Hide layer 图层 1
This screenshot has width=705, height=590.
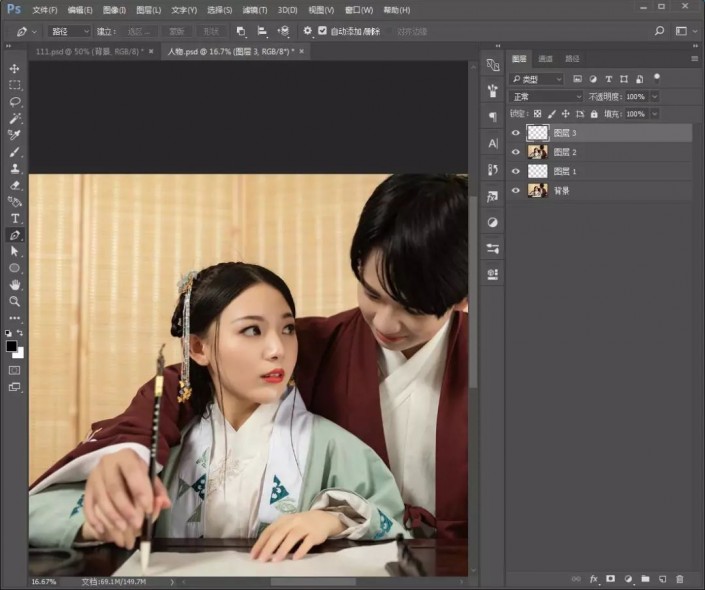coord(516,171)
